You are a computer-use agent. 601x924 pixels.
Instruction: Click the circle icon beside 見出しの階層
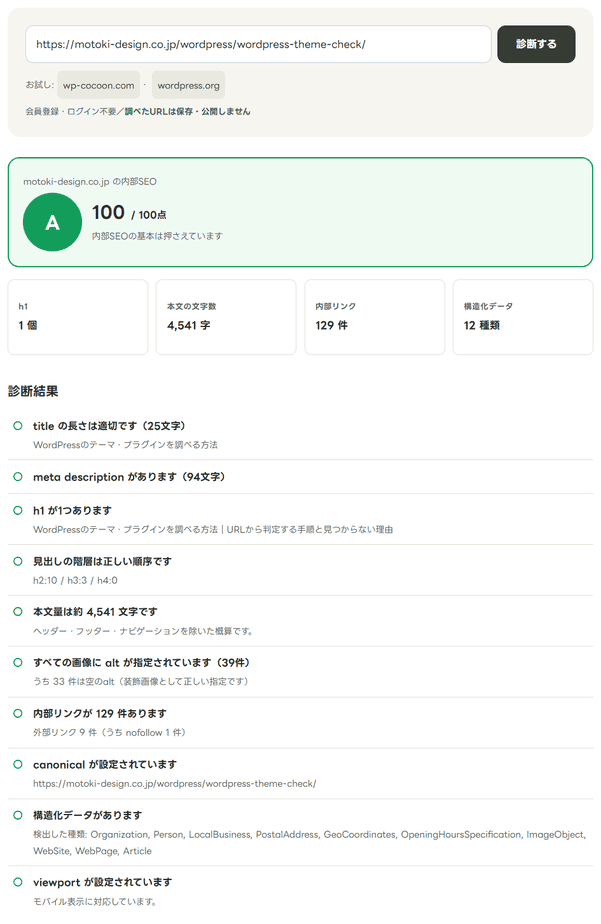(18, 561)
